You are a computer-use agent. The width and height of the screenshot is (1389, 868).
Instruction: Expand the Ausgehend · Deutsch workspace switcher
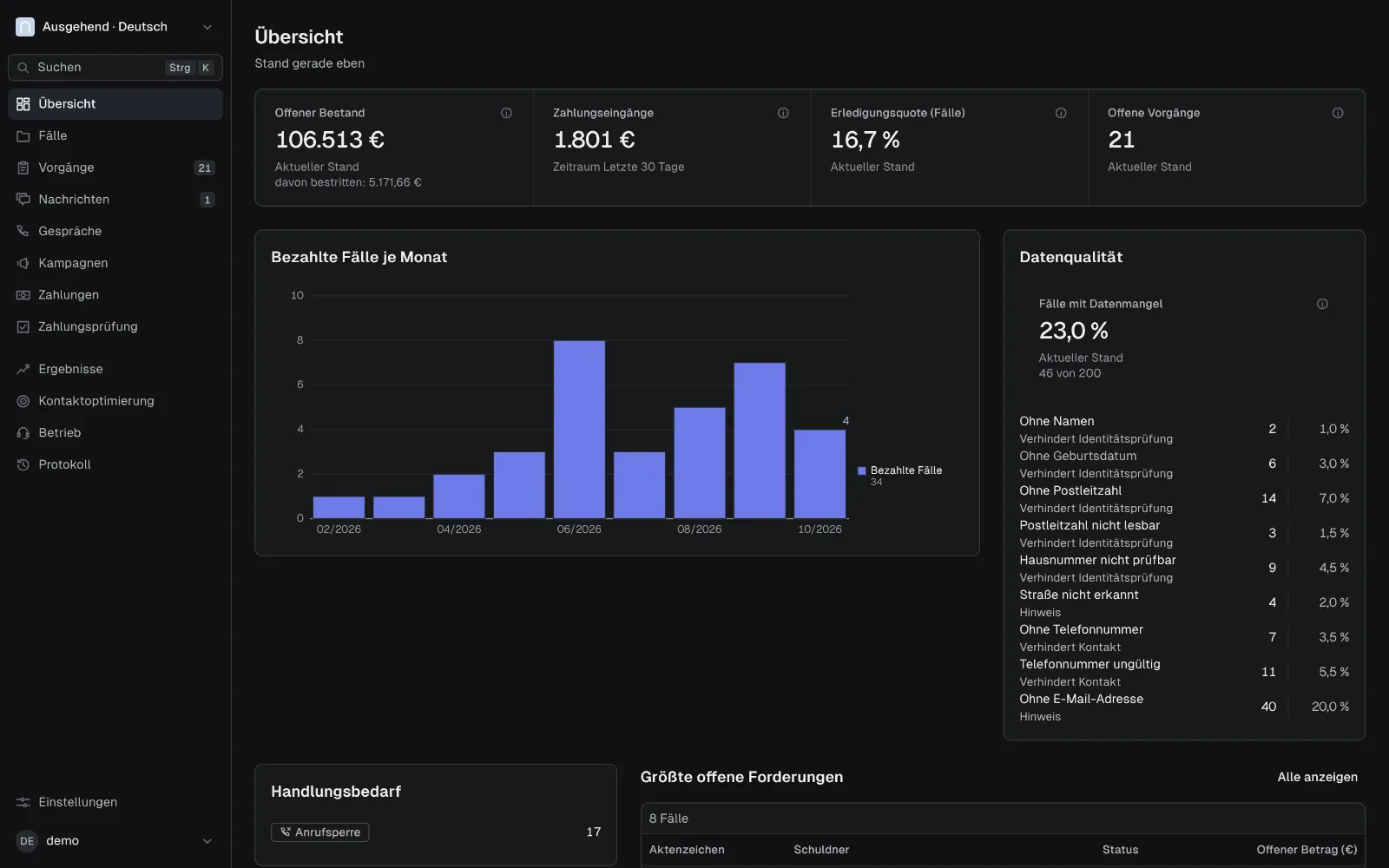pos(115,27)
